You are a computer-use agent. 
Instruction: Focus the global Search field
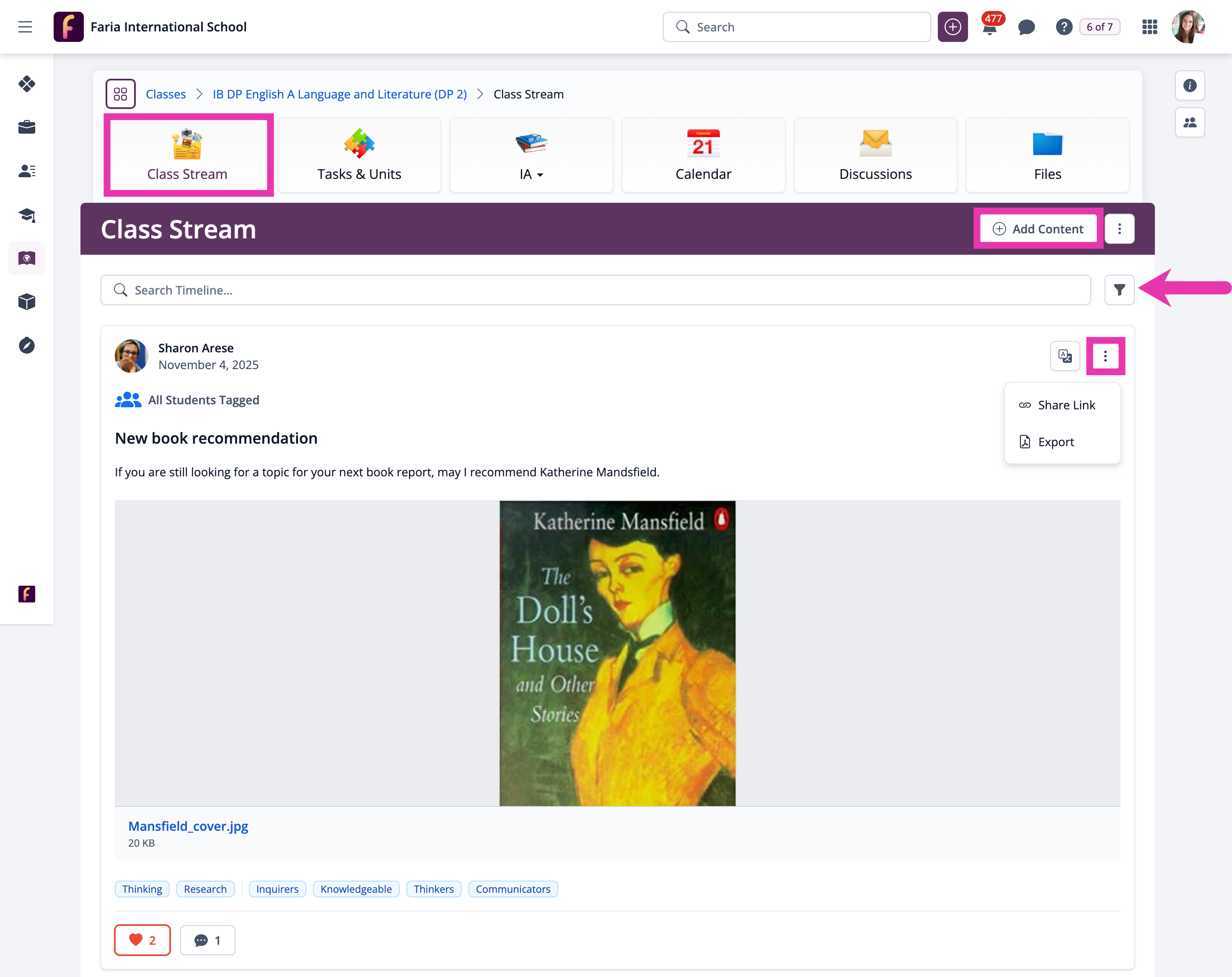pyautogui.click(x=797, y=27)
